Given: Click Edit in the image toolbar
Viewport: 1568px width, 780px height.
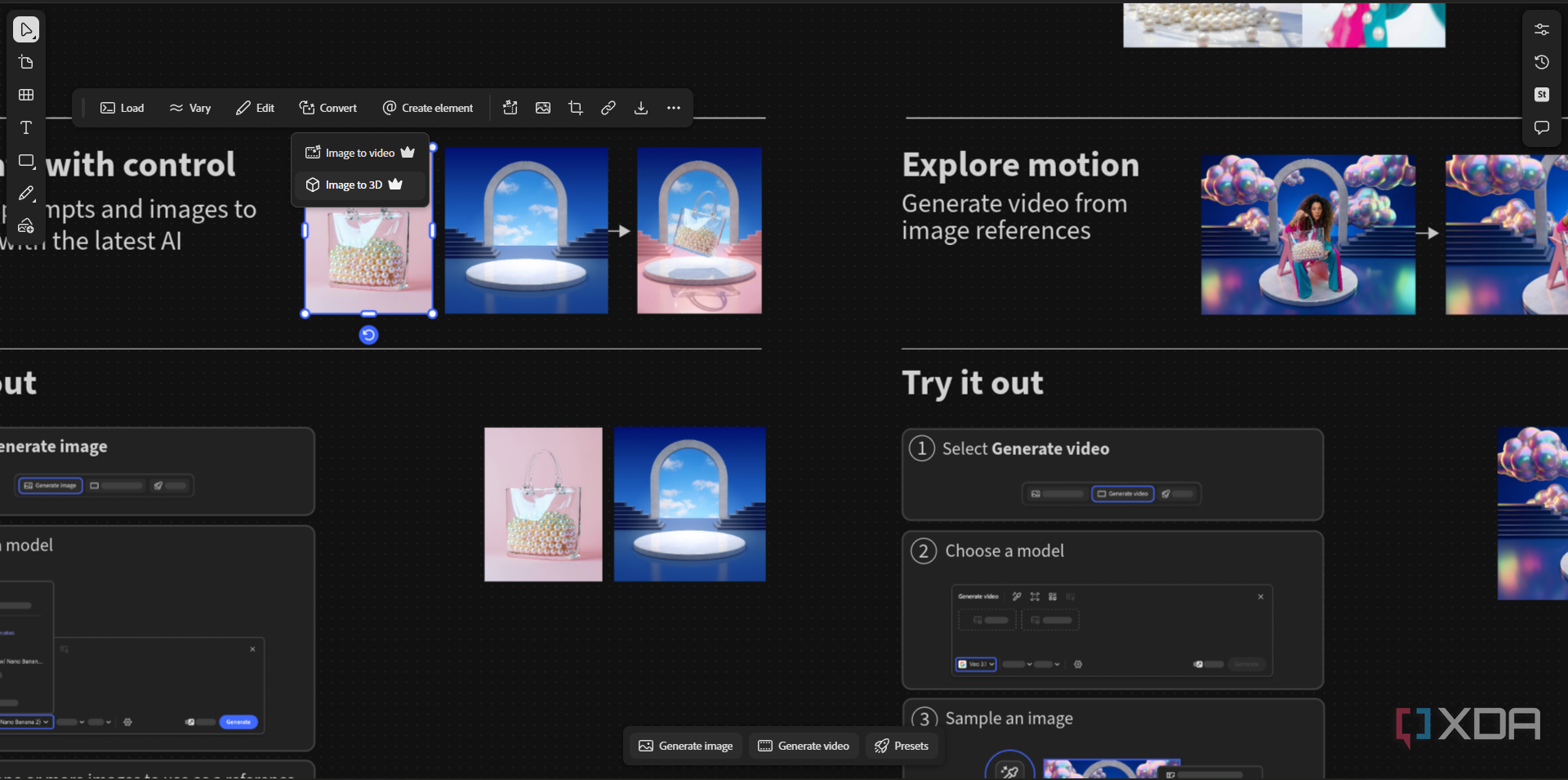Looking at the screenshot, I should (x=255, y=108).
